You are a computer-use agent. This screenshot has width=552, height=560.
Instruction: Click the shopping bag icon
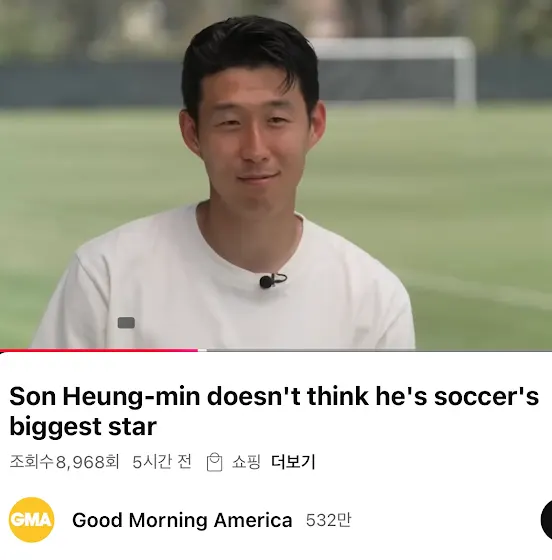pos(214,462)
